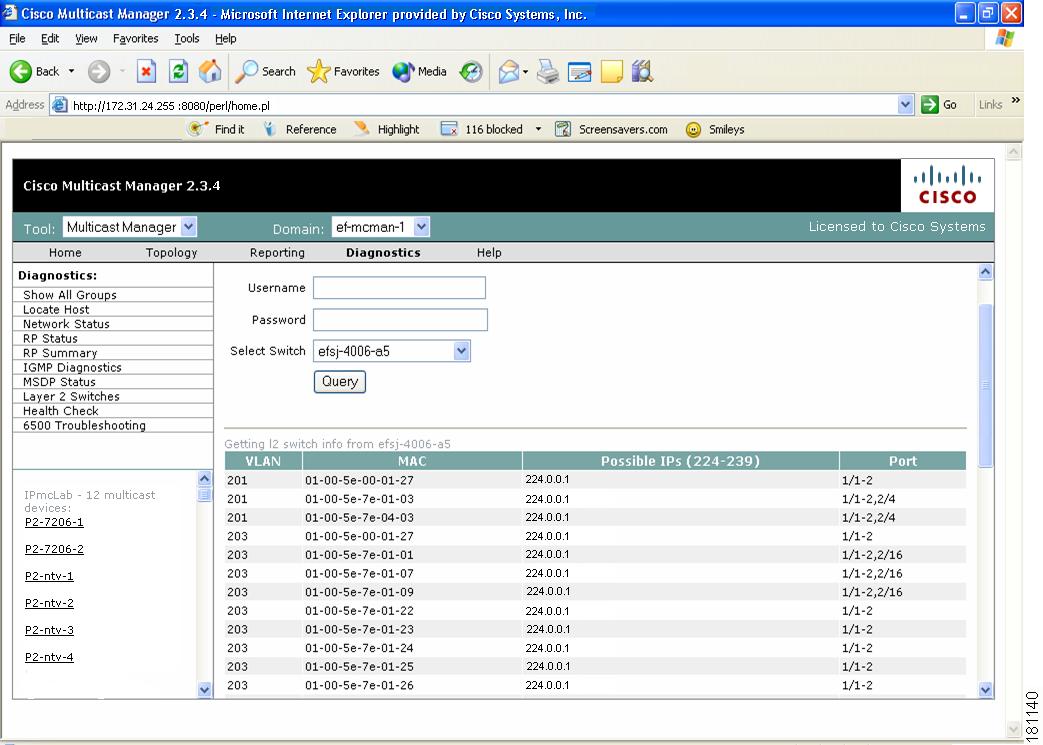Click the browser Forward arrow icon
Image resolution: width=1043 pixels, height=745 pixels.
[99, 71]
